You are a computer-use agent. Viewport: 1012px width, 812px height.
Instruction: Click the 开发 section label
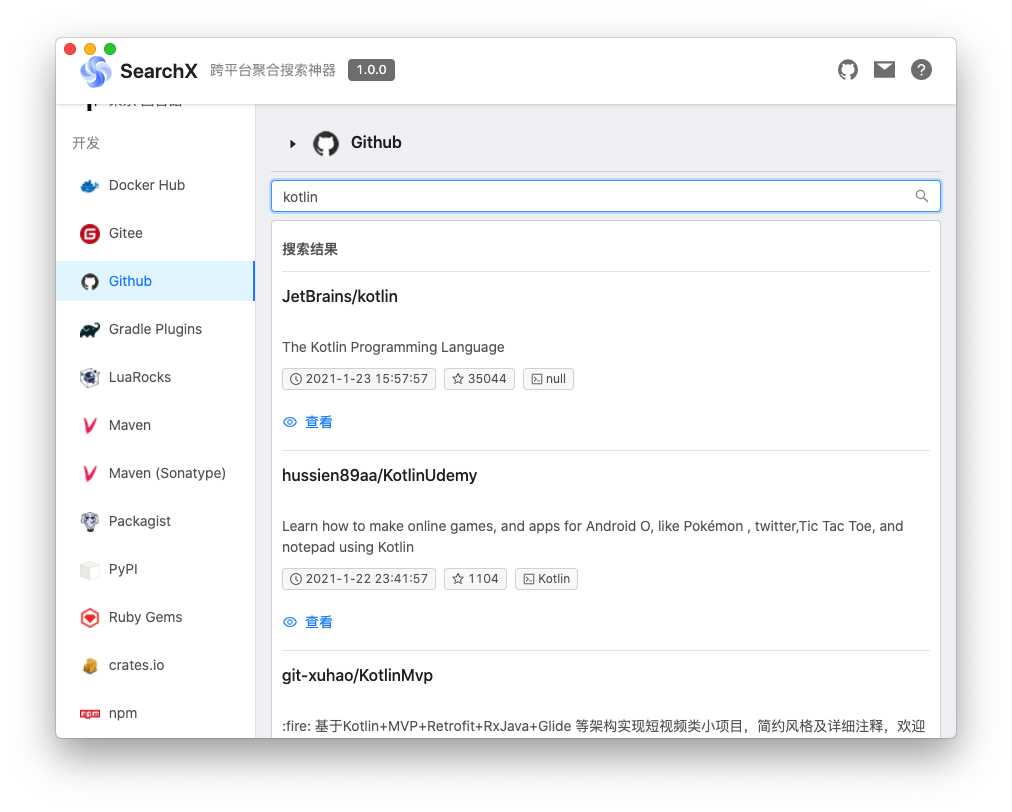(x=86, y=143)
